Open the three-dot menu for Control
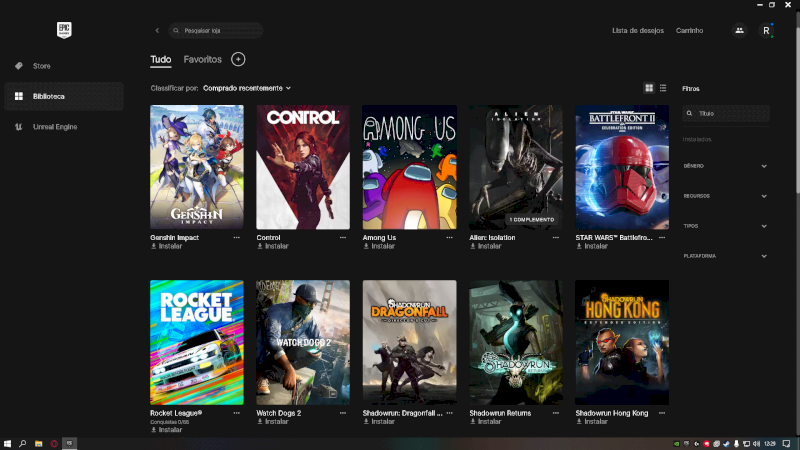This screenshot has width=800, height=450. (x=342, y=238)
